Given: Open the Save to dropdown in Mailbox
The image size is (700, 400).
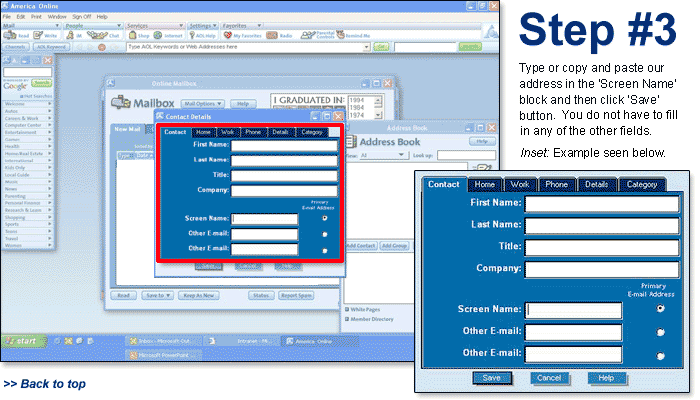Looking at the screenshot, I should click(x=155, y=295).
